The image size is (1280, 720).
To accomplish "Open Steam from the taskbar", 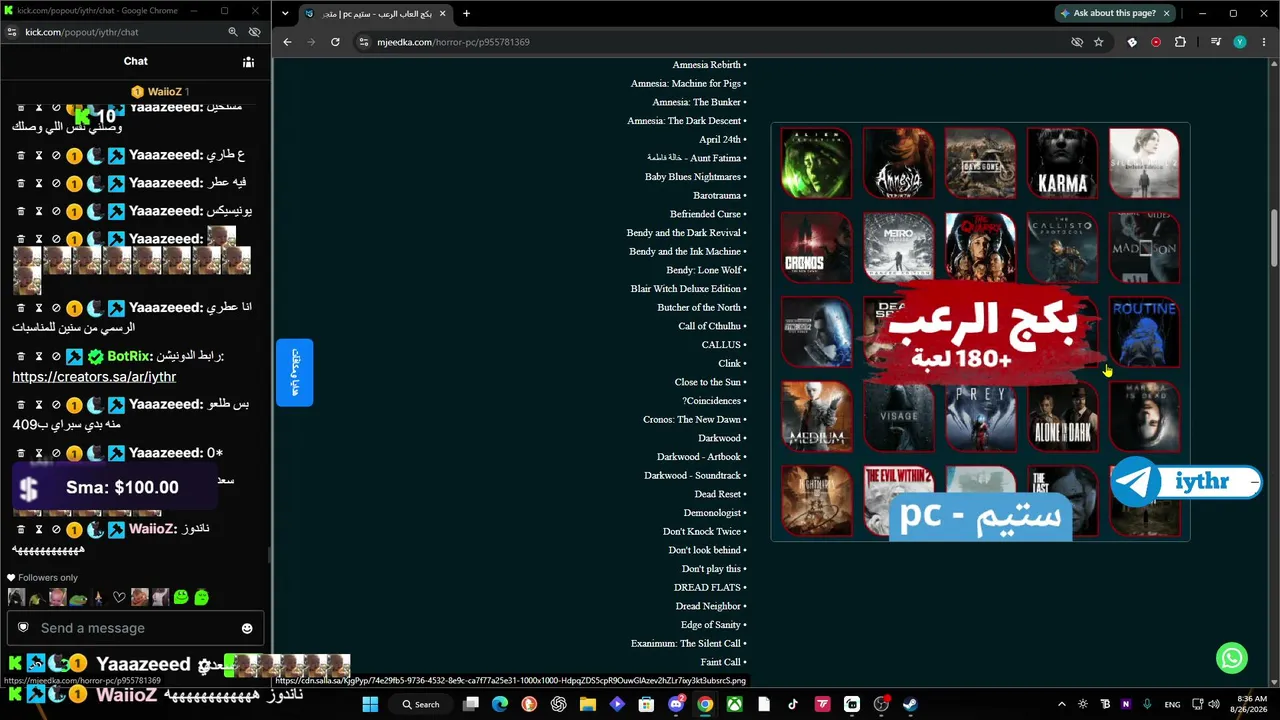I will coord(910,704).
